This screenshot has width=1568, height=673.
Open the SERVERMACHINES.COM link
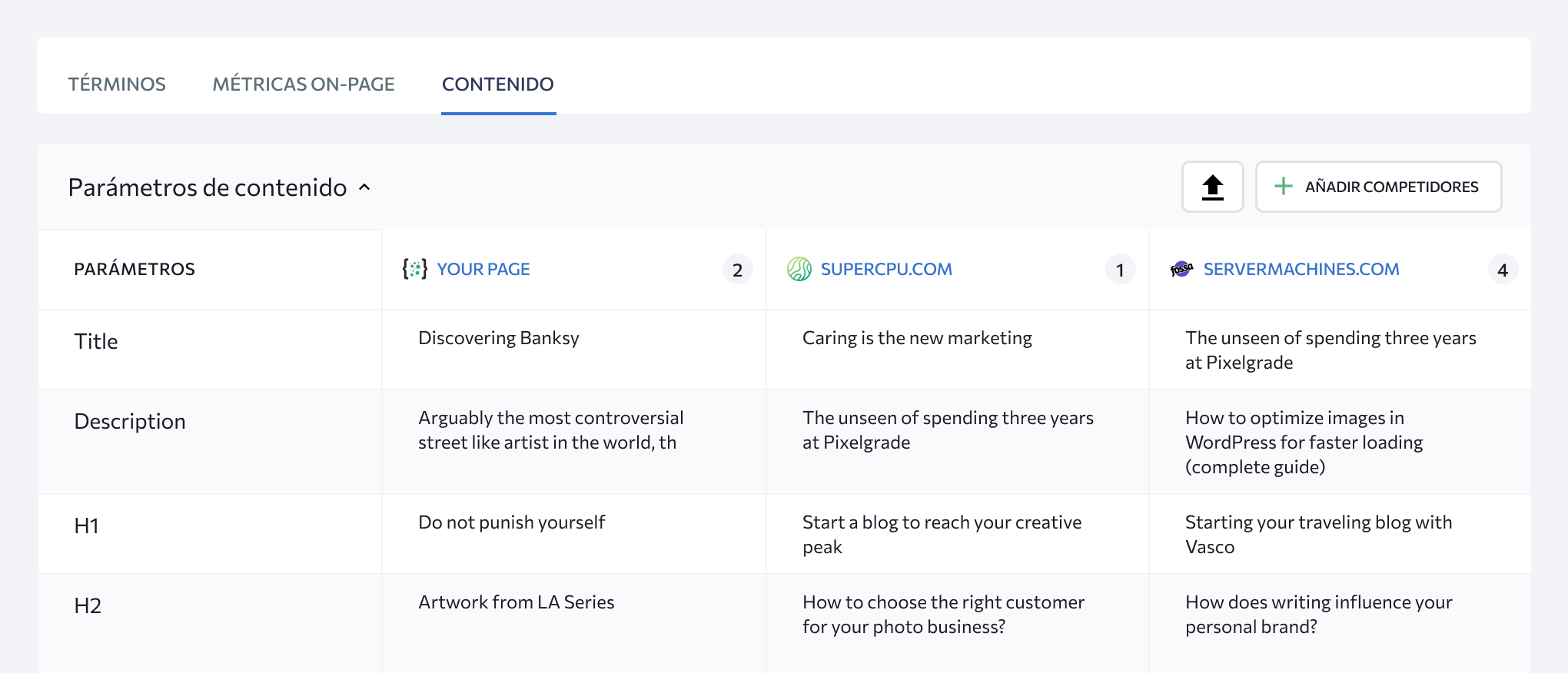coord(1301,269)
